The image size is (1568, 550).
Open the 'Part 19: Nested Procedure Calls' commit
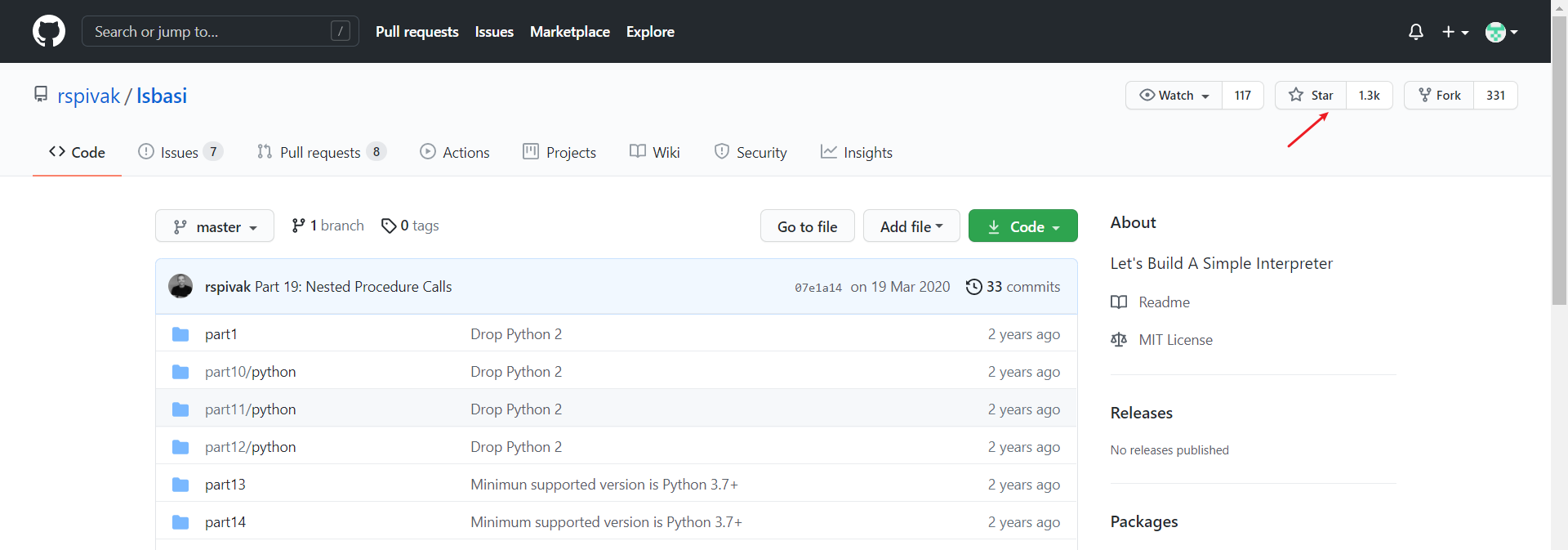tap(353, 287)
